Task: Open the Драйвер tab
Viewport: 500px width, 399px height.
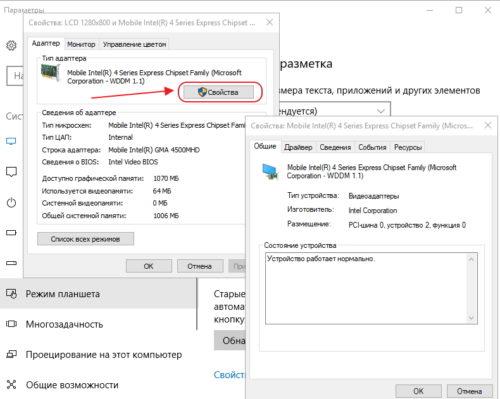Action: [x=298, y=147]
